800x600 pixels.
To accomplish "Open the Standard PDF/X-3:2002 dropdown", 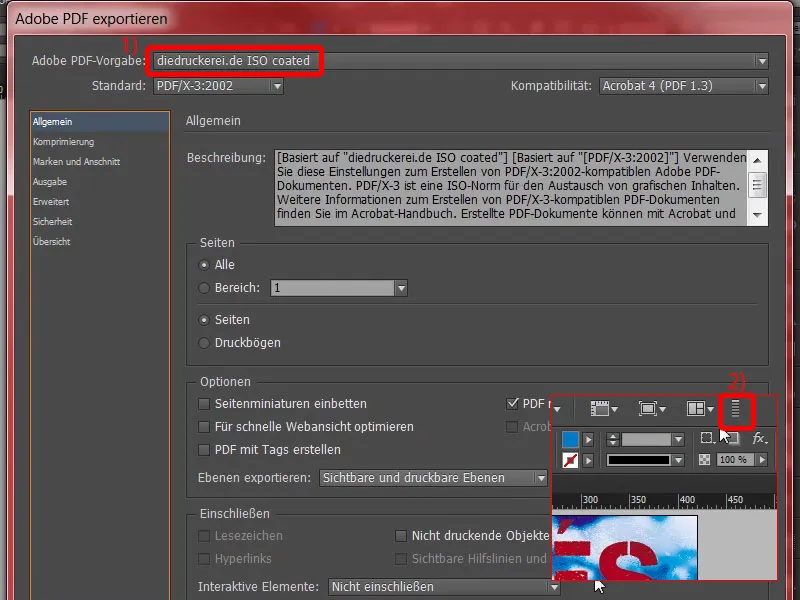I will (218, 86).
